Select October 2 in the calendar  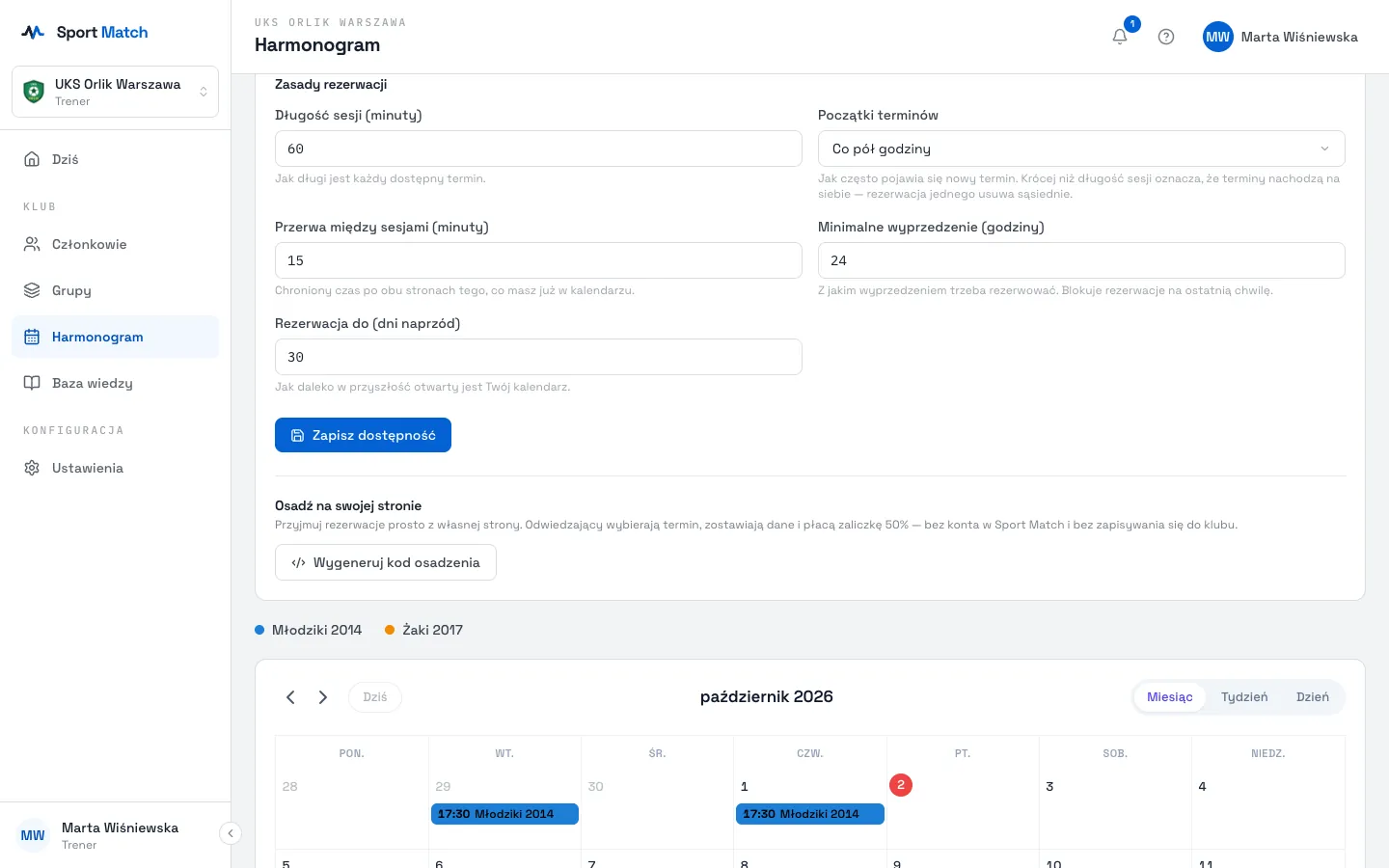(901, 785)
